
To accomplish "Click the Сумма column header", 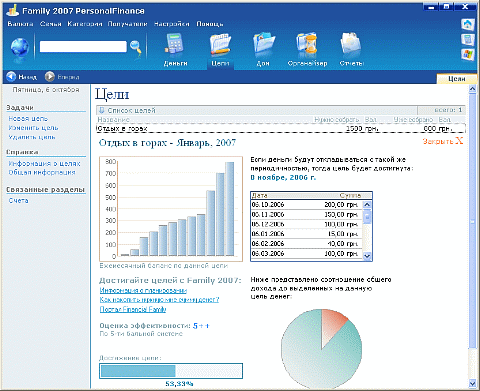I will coord(350,196).
